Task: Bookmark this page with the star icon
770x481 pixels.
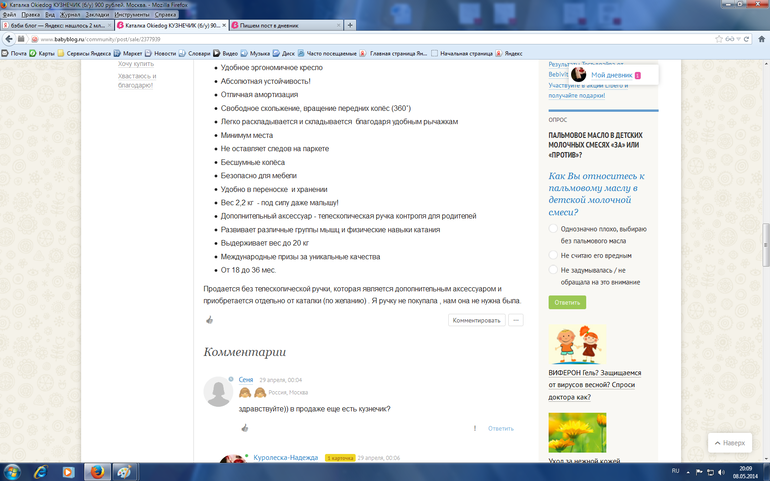Action: pyautogui.click(x=719, y=39)
